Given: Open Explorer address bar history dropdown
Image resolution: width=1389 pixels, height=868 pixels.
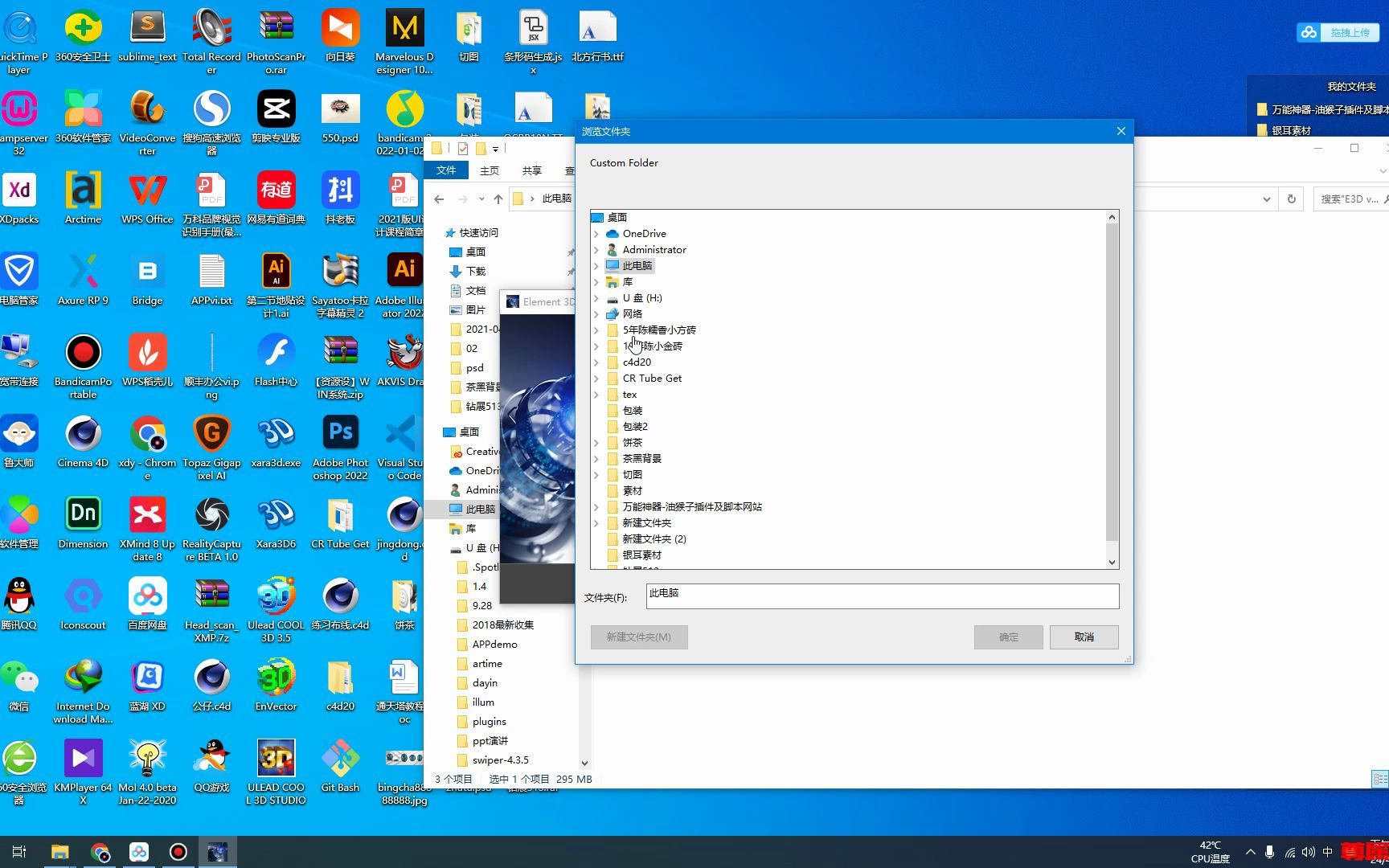Looking at the screenshot, I should click(x=1267, y=199).
